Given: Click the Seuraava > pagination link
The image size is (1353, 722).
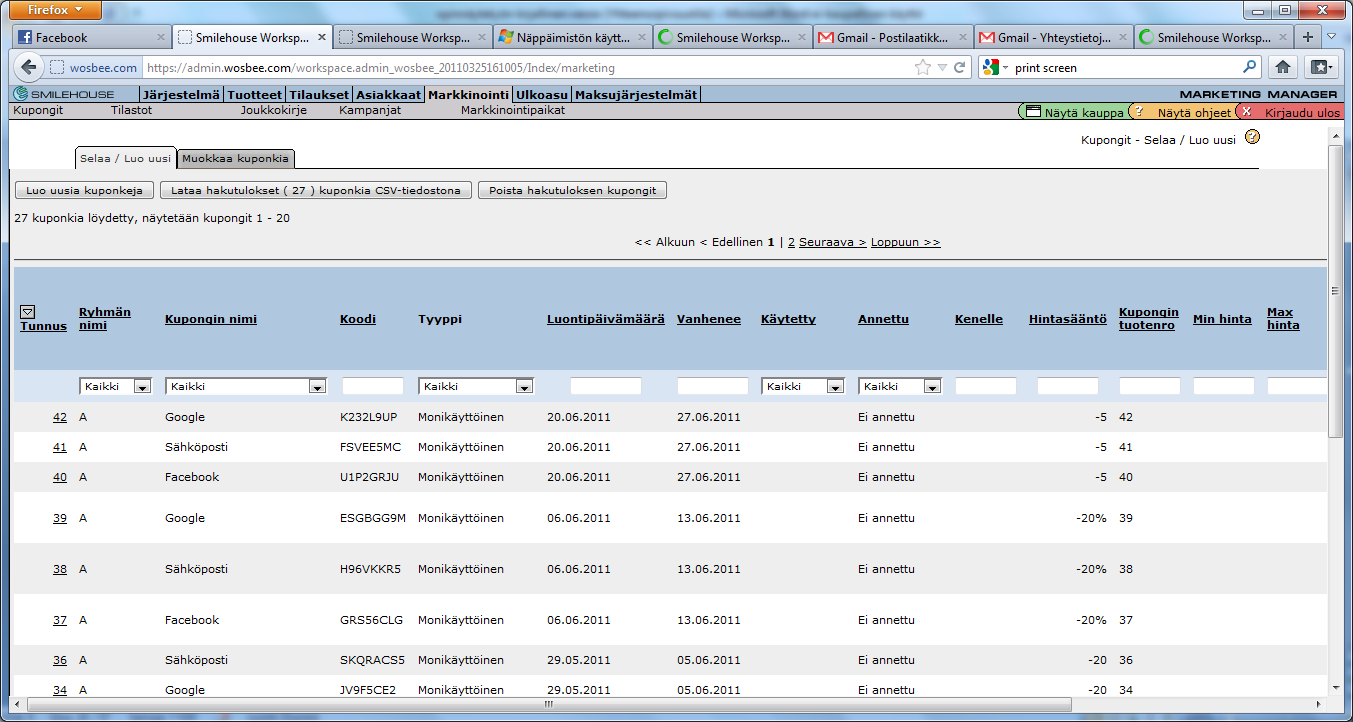Looking at the screenshot, I should point(832,242).
